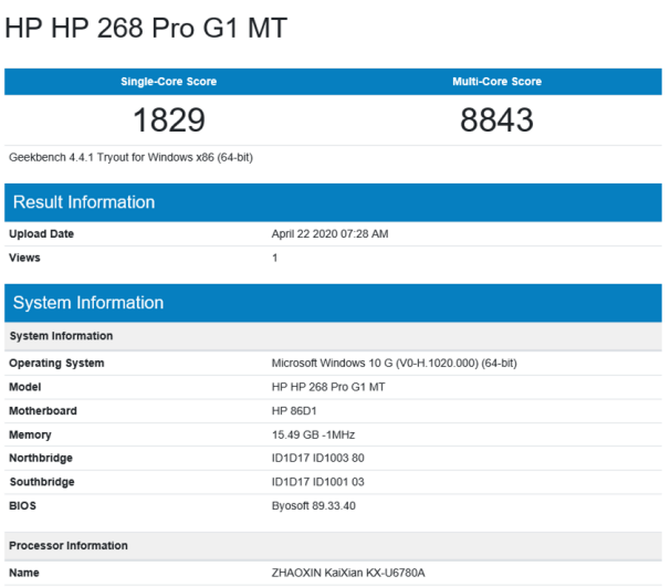Click the BIOS value Byosoft 89.33.40
670x587 pixels.
pyautogui.click(x=316, y=506)
